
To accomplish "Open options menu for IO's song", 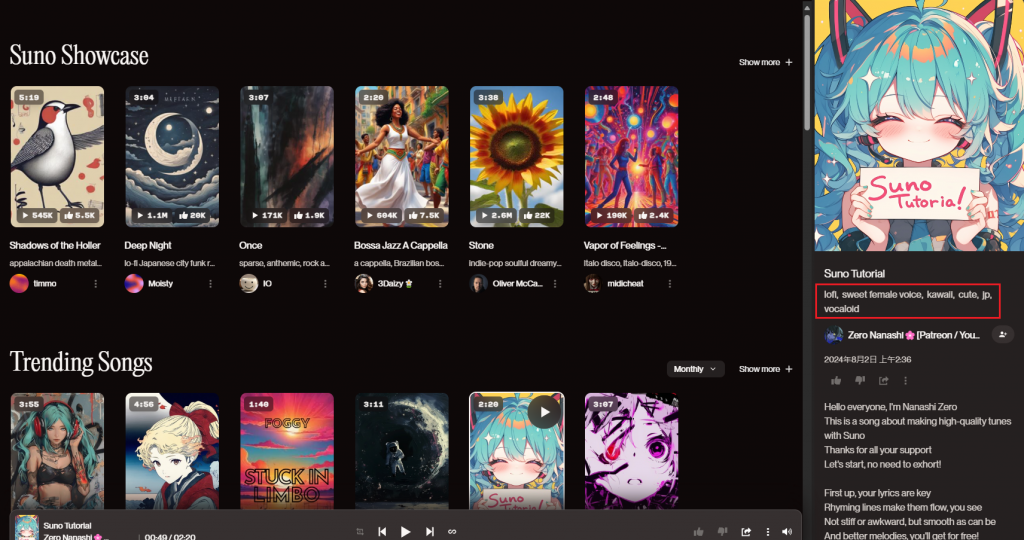I will pyautogui.click(x=325, y=283).
